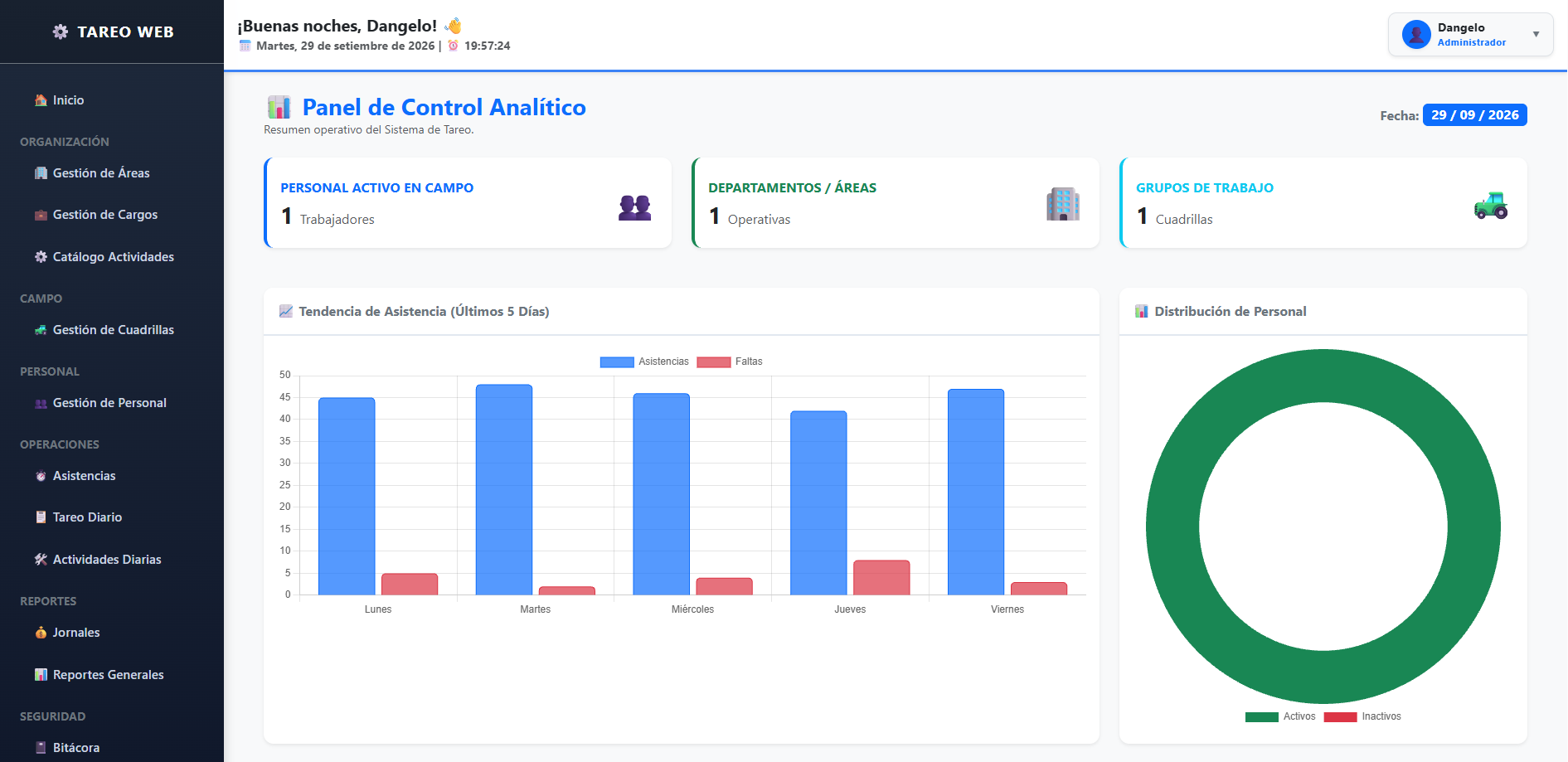Click the two-people icon in Personal Activo card
This screenshot has width=1568, height=762.
click(x=635, y=206)
